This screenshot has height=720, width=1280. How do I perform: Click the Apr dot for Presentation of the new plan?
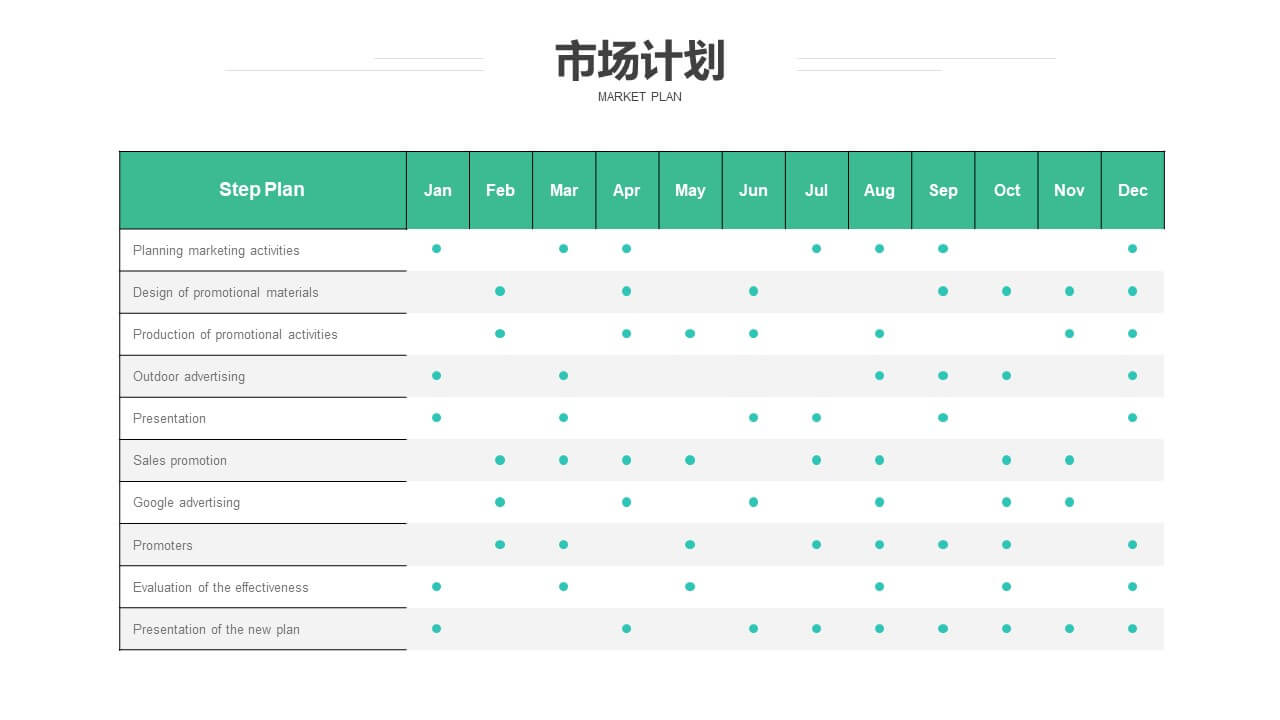(x=626, y=628)
